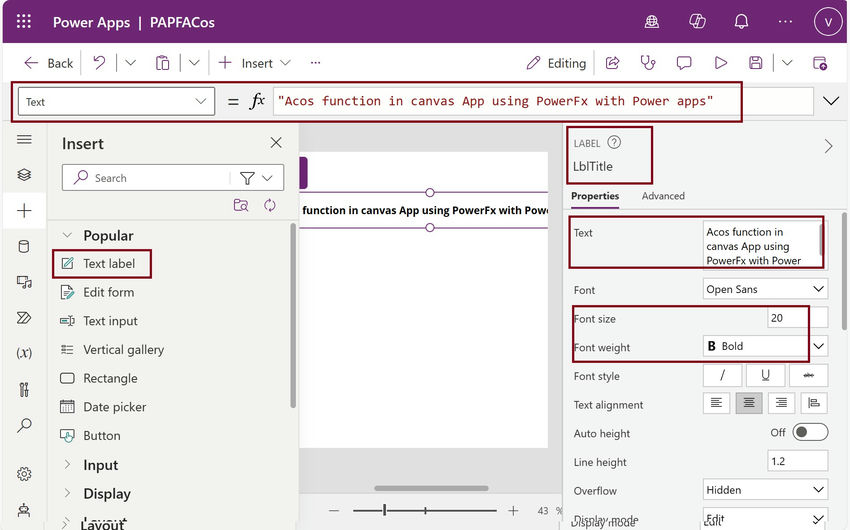Set text alignment to justify

814,403
